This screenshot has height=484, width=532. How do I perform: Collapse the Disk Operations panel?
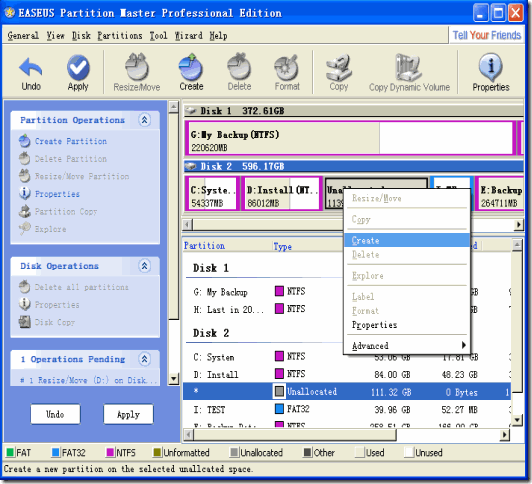click(145, 266)
